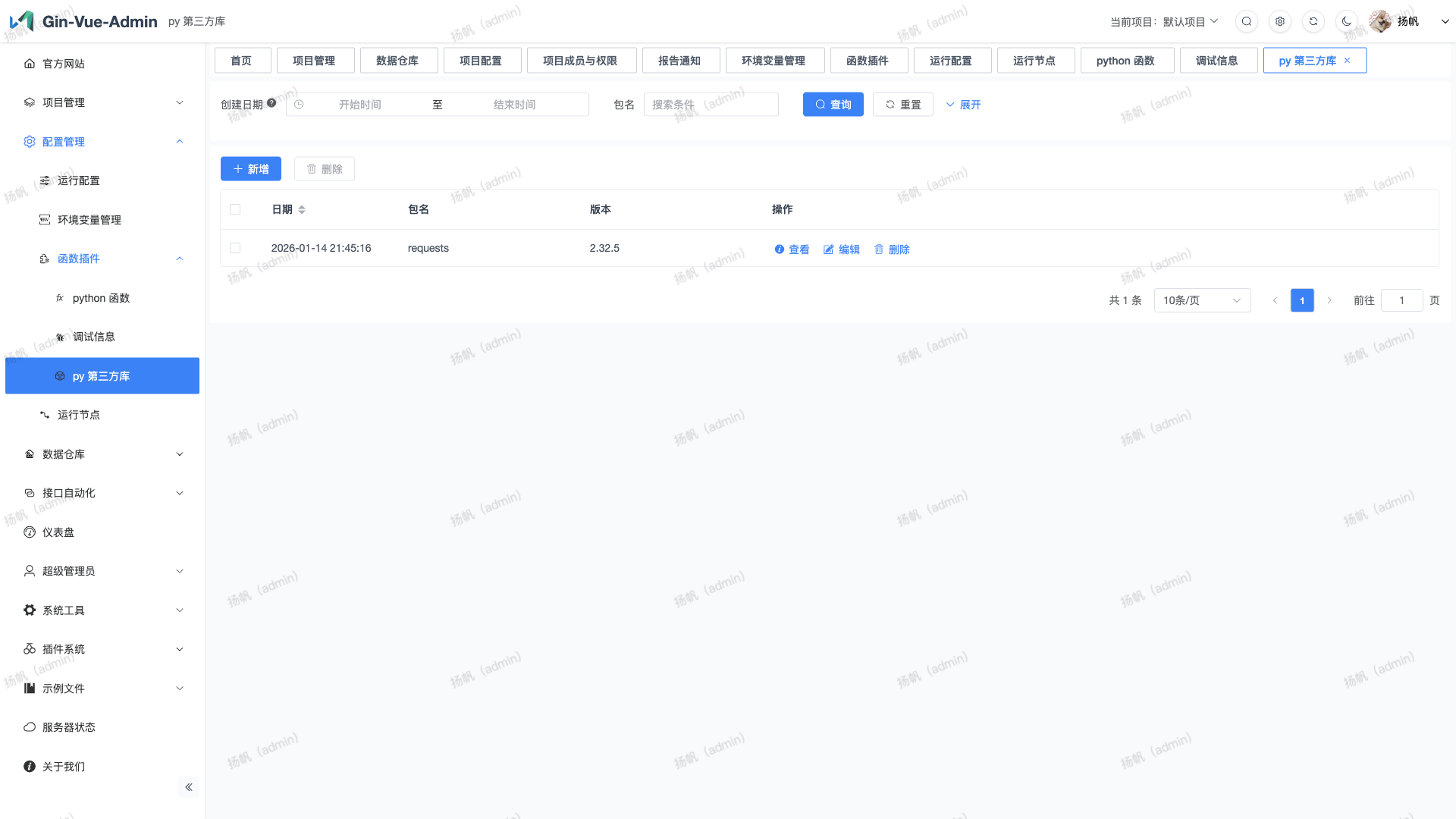This screenshot has width=1456, height=819.
Task: Expand the 超级管理员 sidebar menu
Action: (x=102, y=571)
